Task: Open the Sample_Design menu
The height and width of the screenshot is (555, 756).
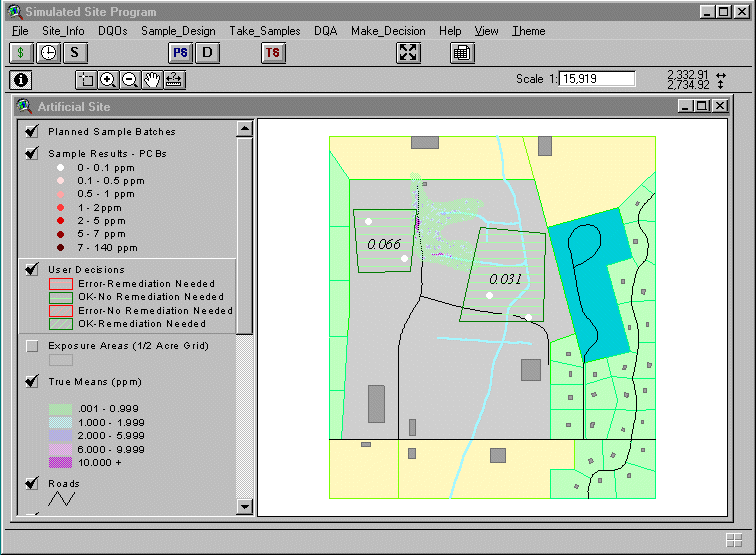Action: 178,31
